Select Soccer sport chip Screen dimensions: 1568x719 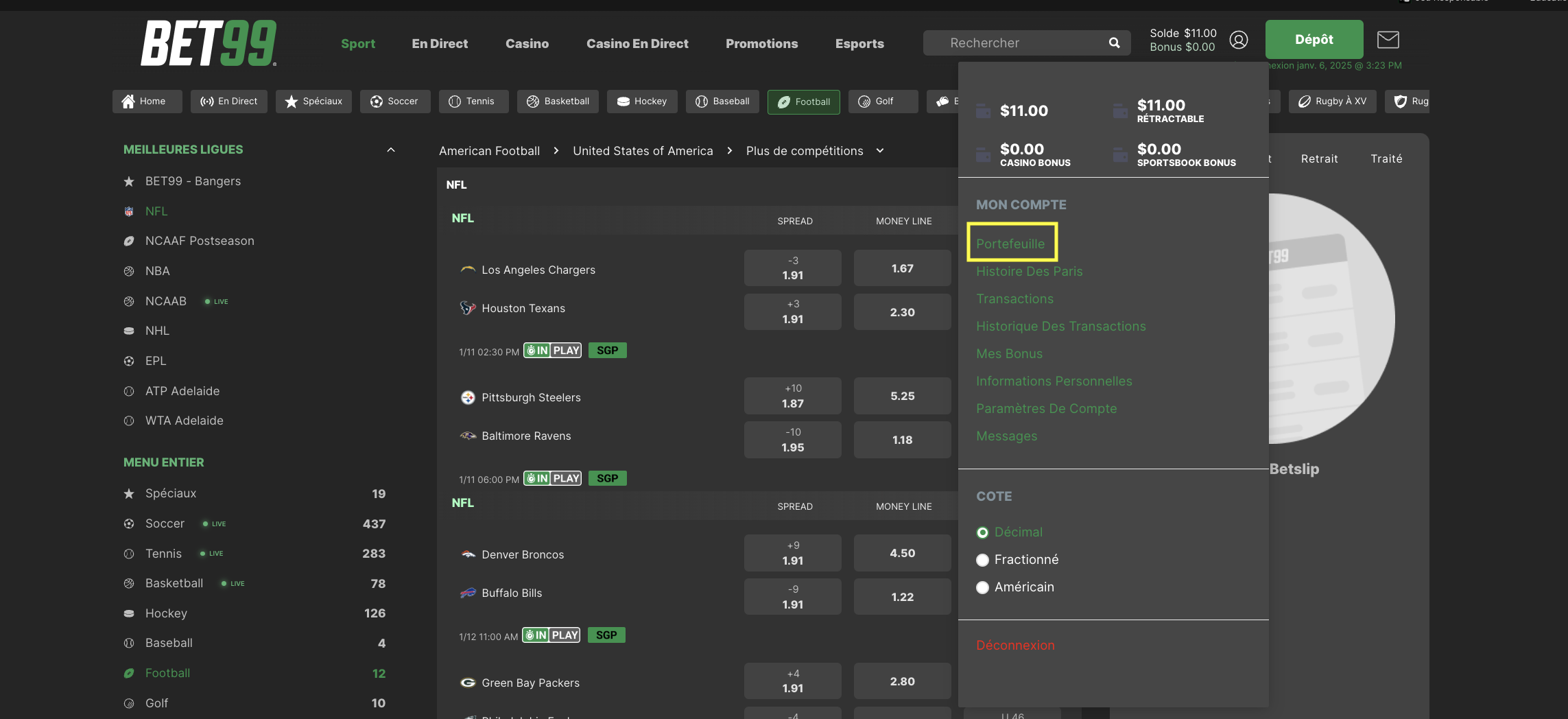[395, 102]
